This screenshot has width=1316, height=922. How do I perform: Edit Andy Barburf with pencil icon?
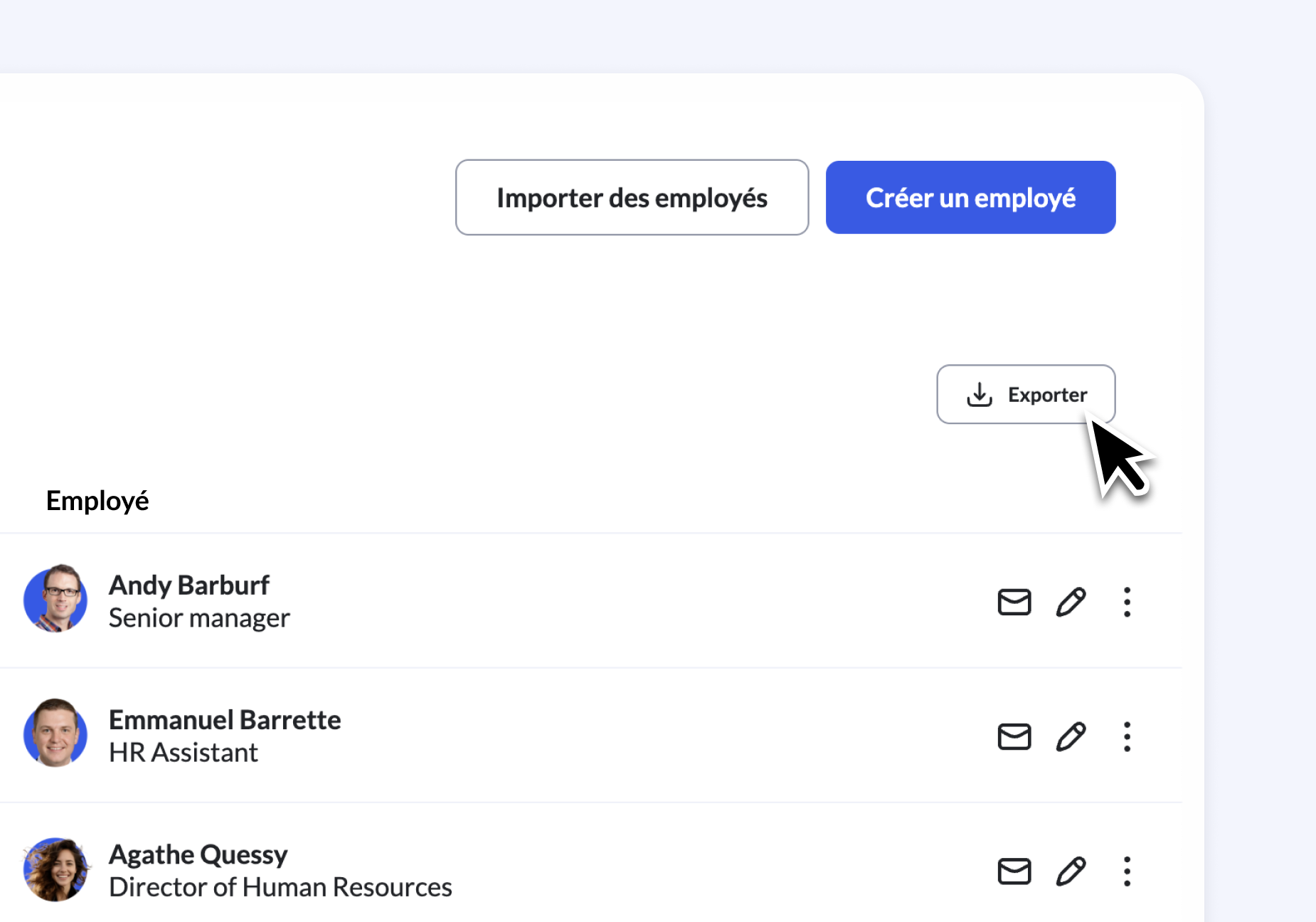[x=1071, y=602]
